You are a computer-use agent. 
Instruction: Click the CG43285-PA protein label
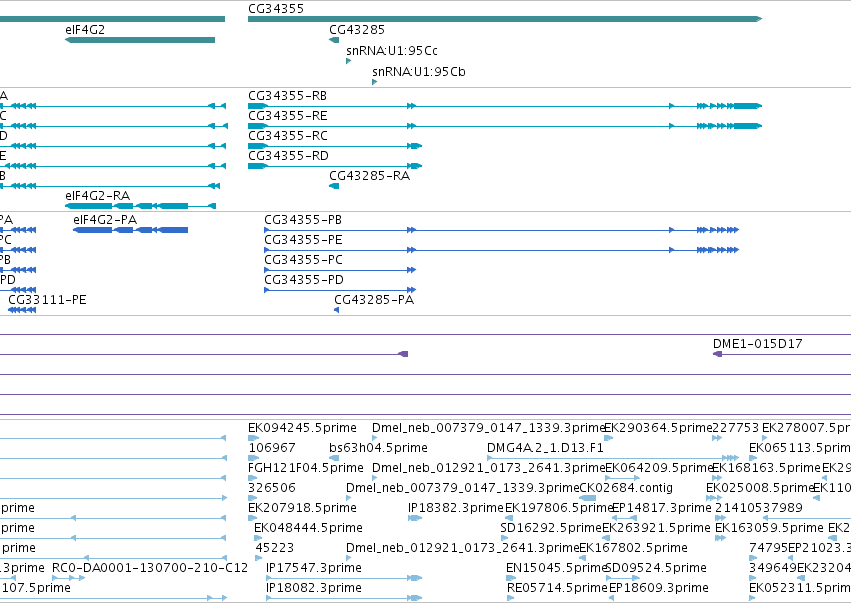(x=374, y=300)
